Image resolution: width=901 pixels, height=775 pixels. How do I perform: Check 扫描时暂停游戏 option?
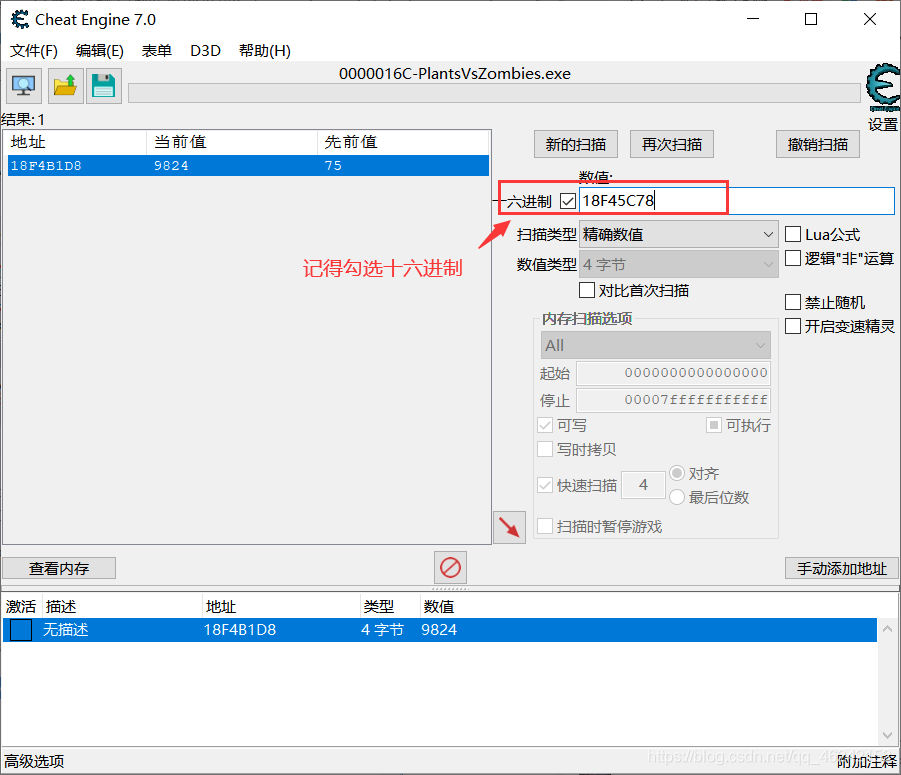(545, 526)
